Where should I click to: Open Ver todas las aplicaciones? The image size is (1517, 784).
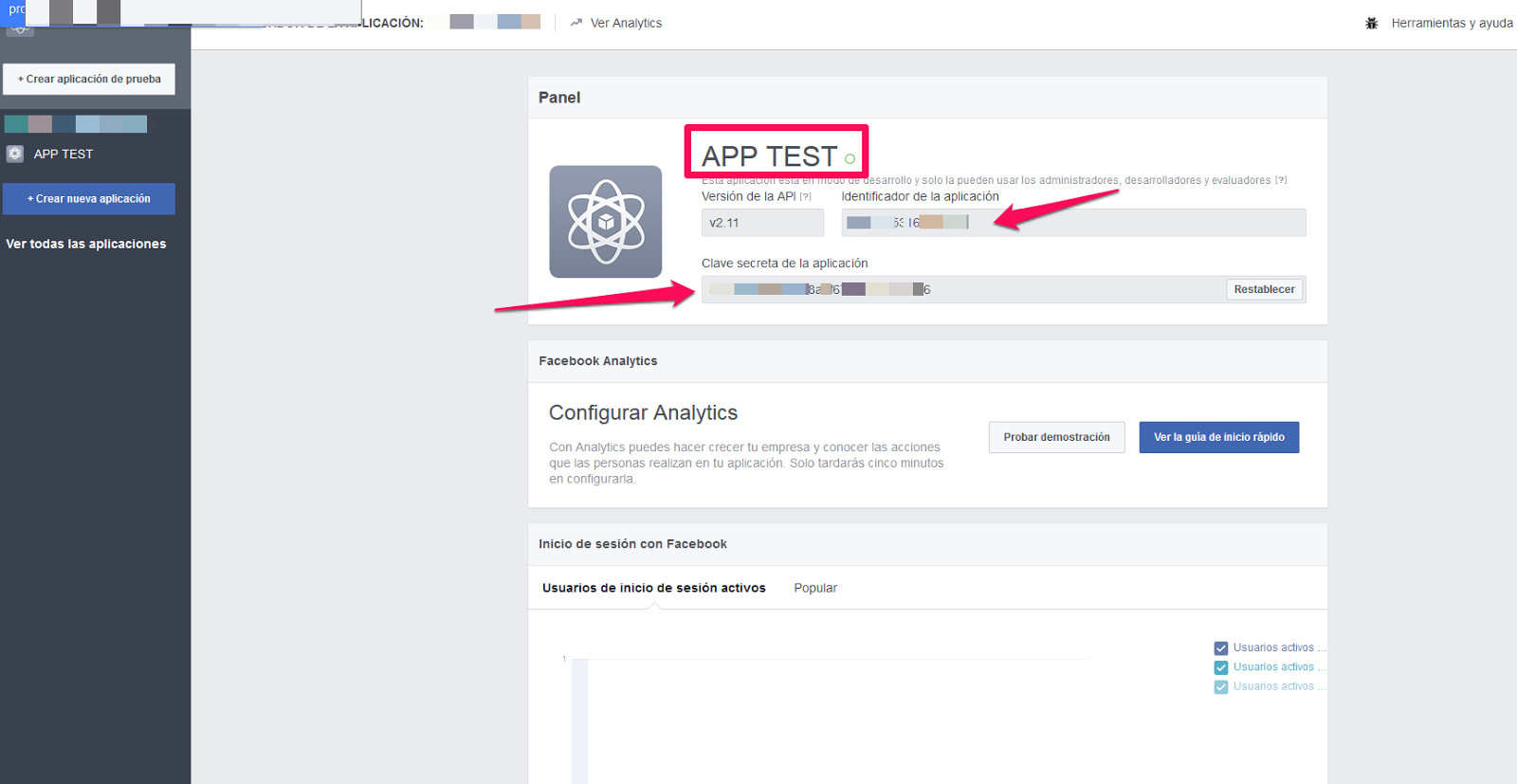(86, 244)
